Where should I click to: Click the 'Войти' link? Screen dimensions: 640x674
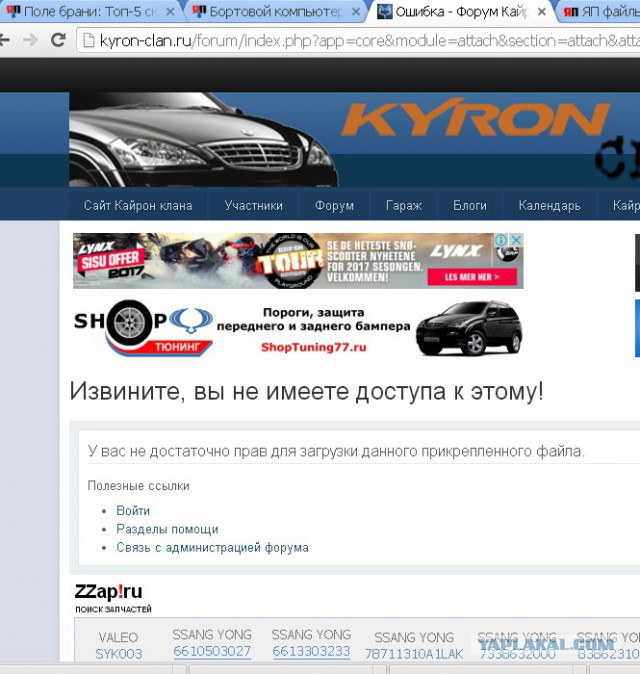pyautogui.click(x=133, y=511)
